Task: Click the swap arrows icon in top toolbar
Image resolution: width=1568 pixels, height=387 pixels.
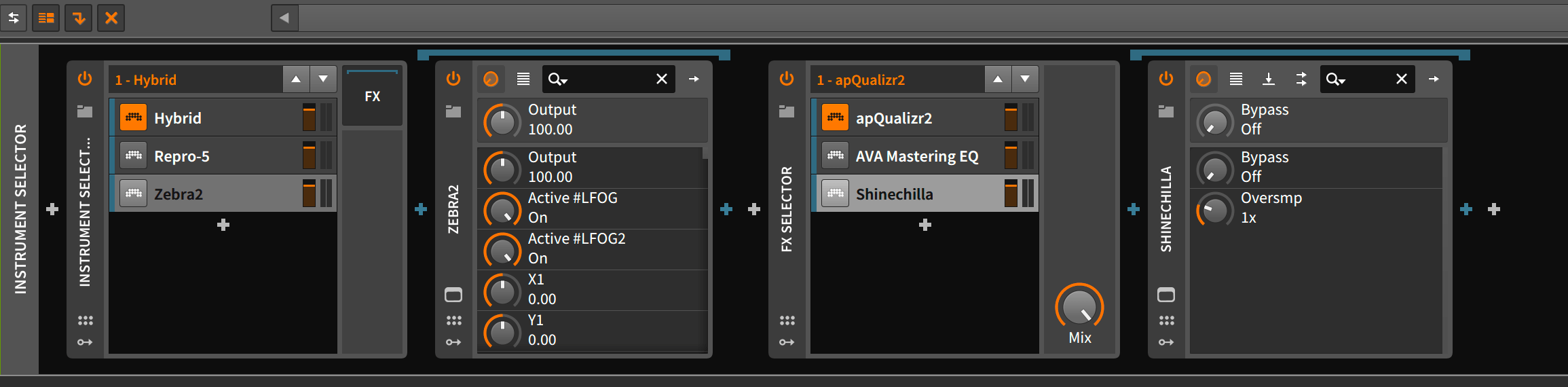Action: tap(14, 18)
